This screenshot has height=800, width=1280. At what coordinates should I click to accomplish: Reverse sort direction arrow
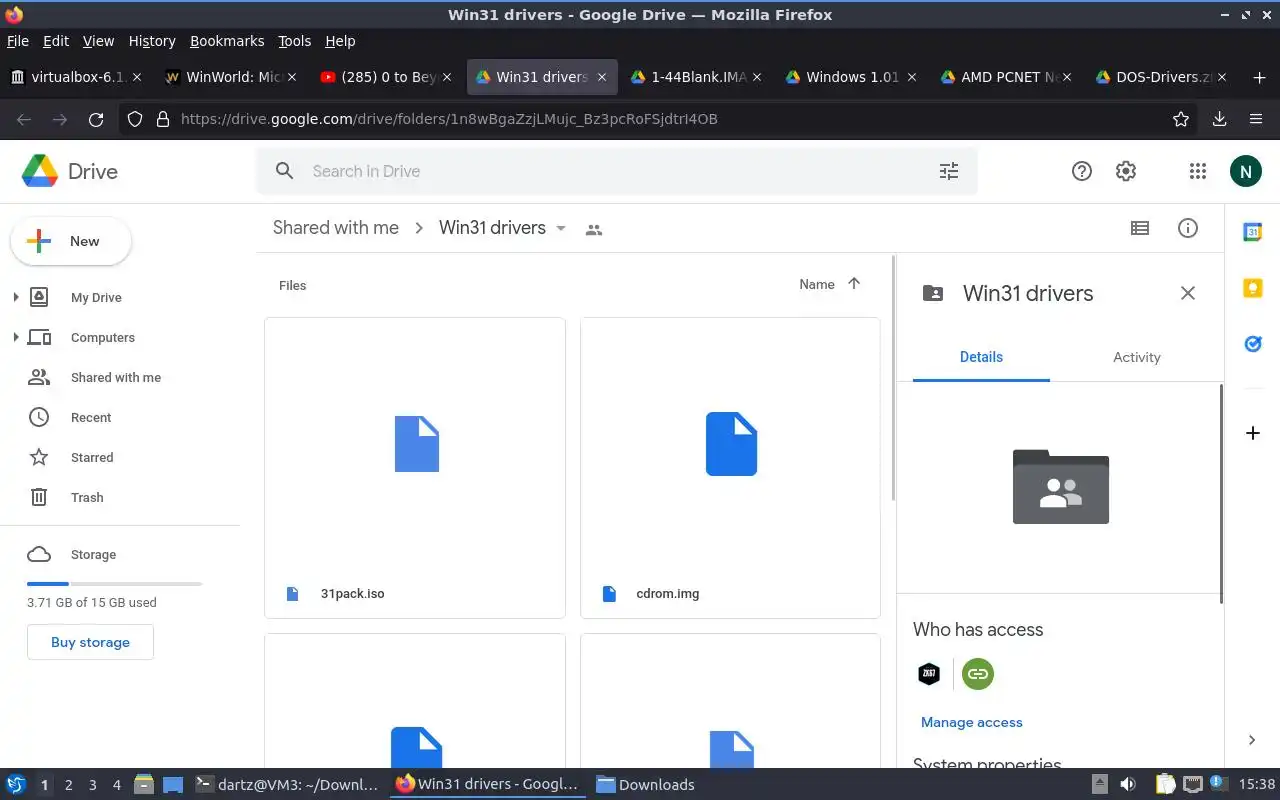tap(854, 284)
